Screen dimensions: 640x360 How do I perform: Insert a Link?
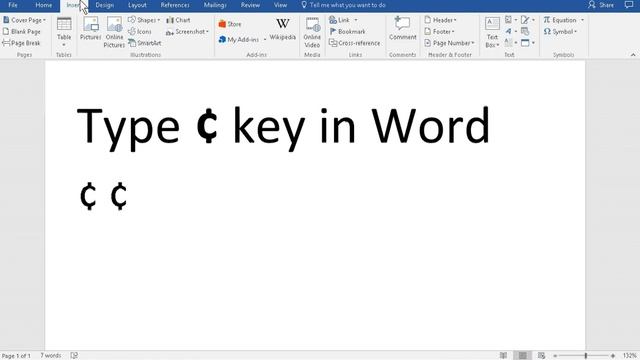point(340,20)
